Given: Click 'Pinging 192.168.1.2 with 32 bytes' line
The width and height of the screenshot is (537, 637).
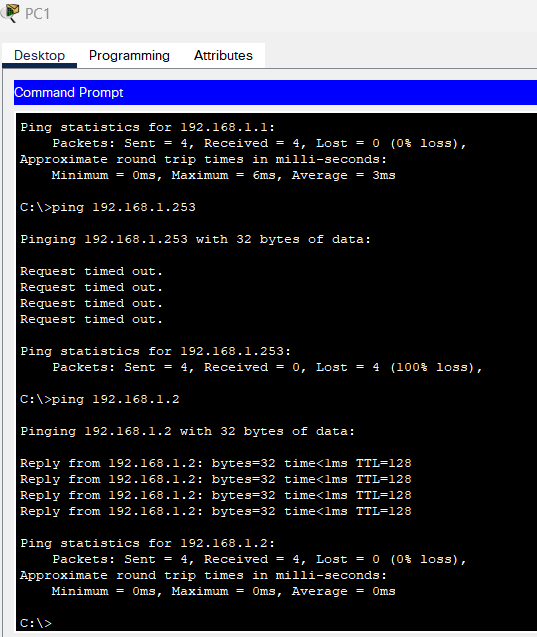Looking at the screenshot, I should coord(187,431).
